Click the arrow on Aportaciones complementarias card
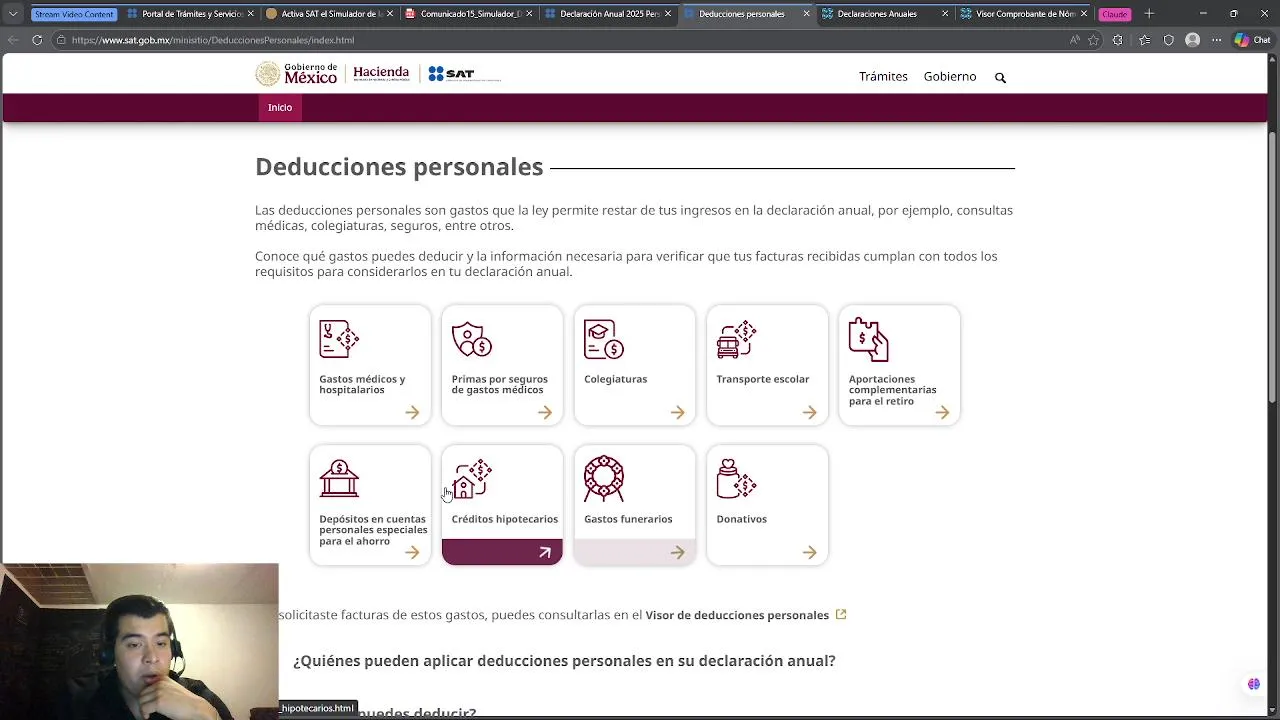 click(x=942, y=412)
